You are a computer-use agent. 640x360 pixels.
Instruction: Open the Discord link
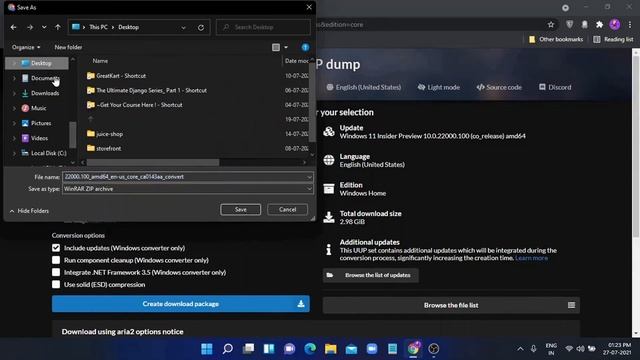[555, 87]
